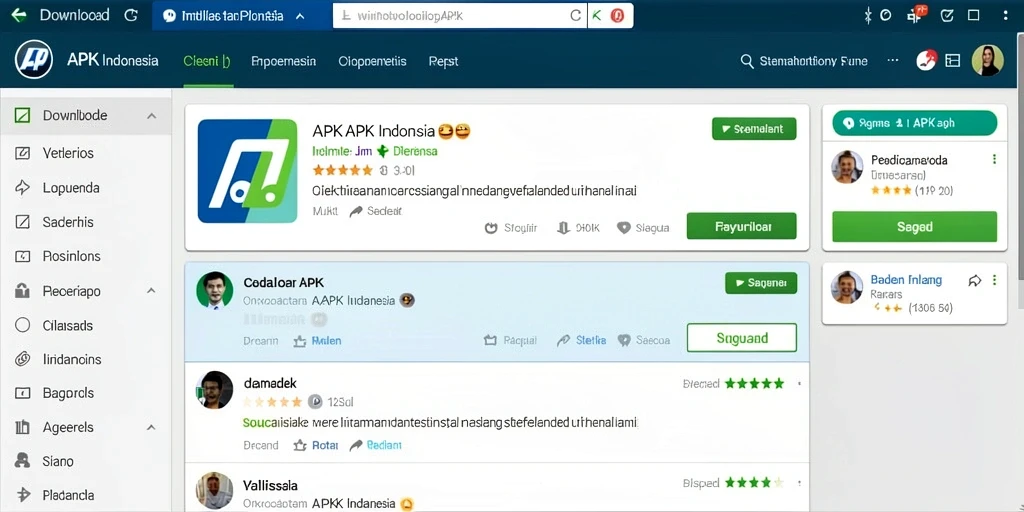
Task: Open options dots for Peadicamaroda card
Action: pyautogui.click(x=994, y=159)
